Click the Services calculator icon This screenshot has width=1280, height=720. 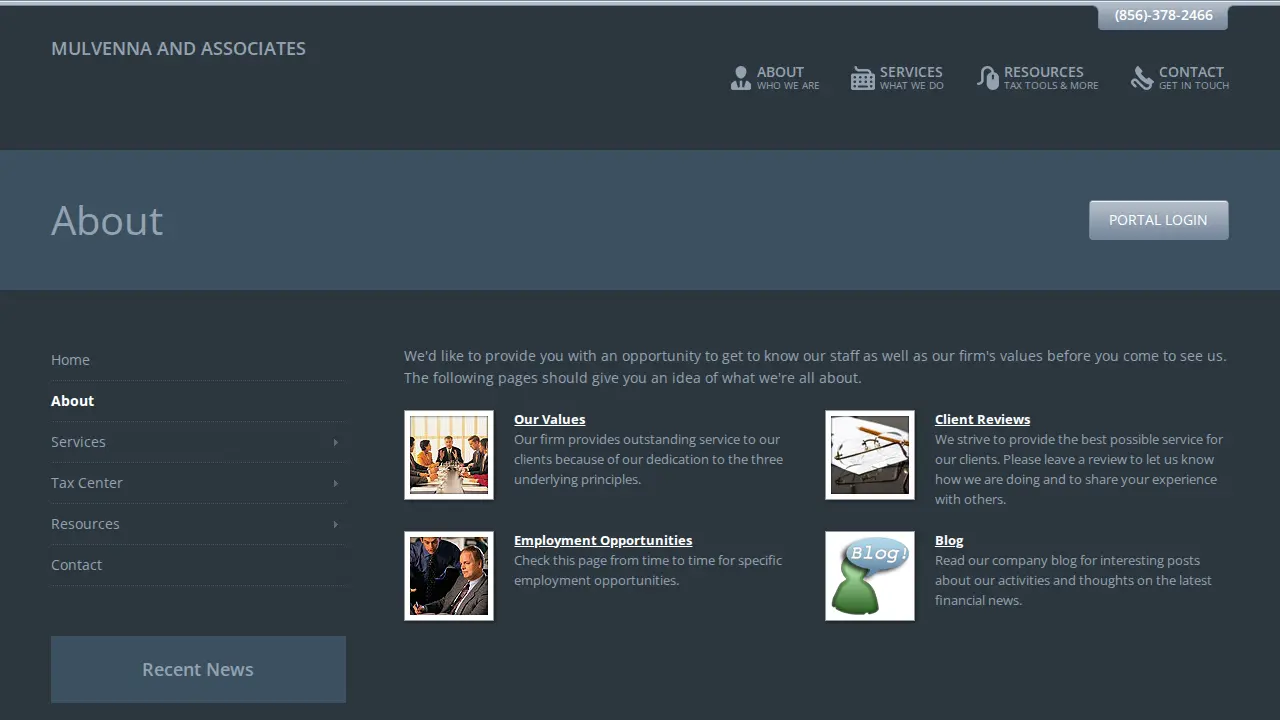pos(862,78)
